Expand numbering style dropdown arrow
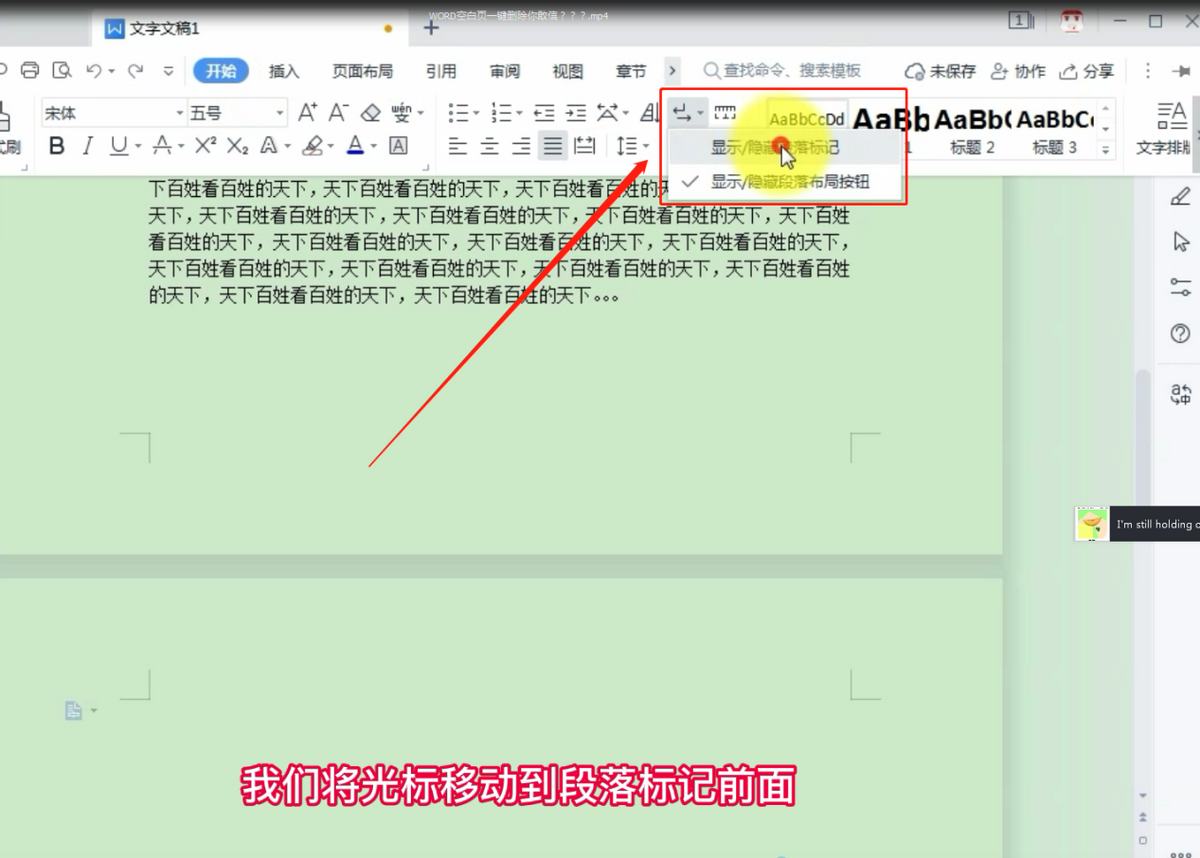Screen dimensions: 1200x858 (x=519, y=113)
